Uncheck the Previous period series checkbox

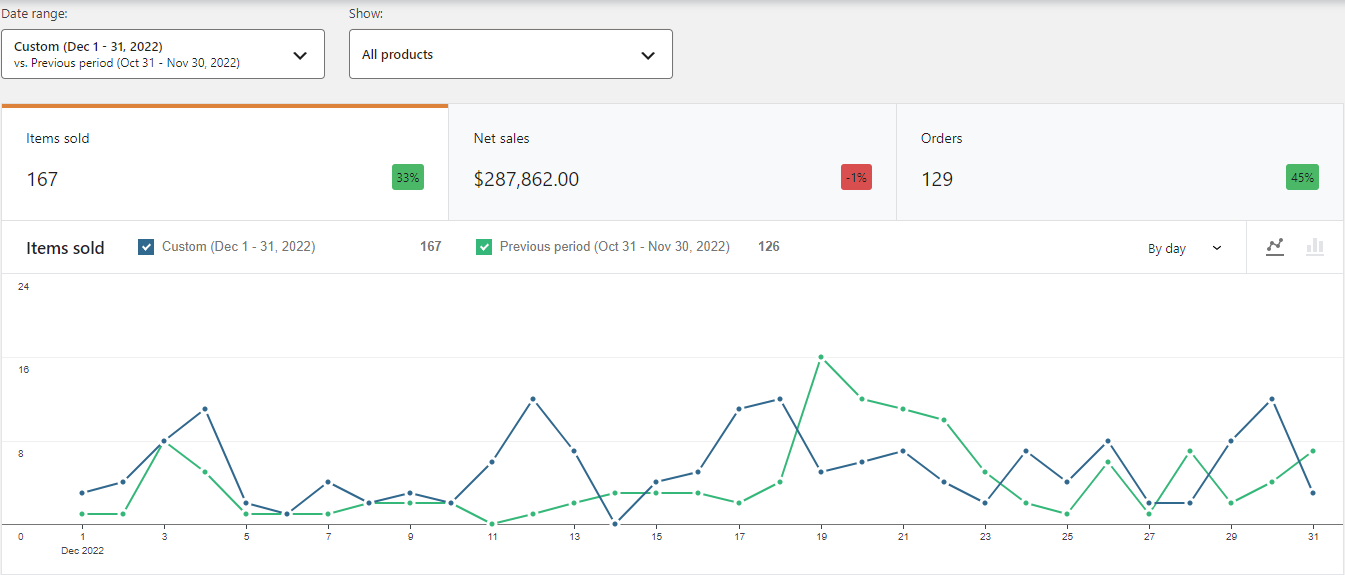coord(484,247)
